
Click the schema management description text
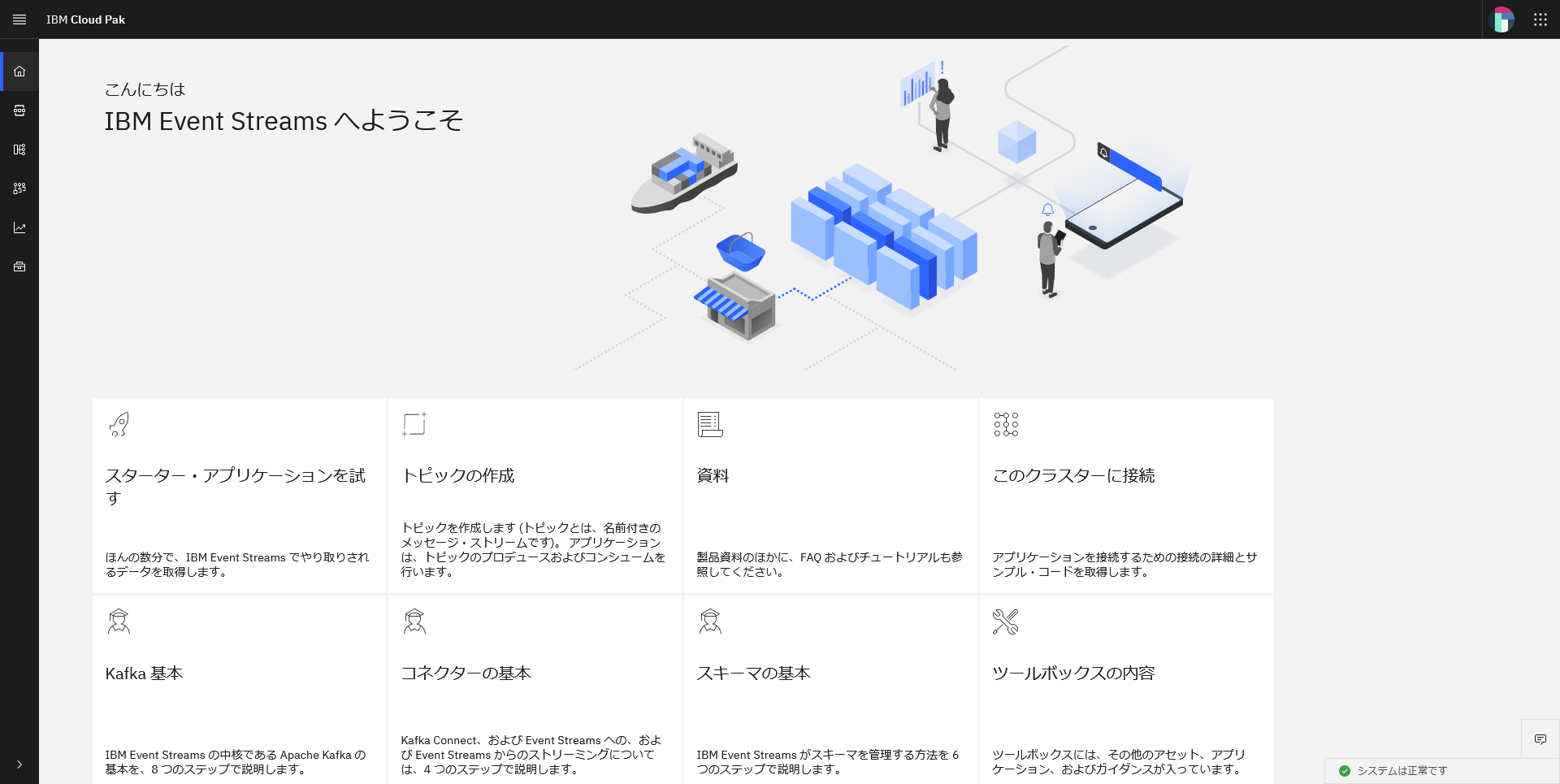pyautogui.click(x=828, y=762)
